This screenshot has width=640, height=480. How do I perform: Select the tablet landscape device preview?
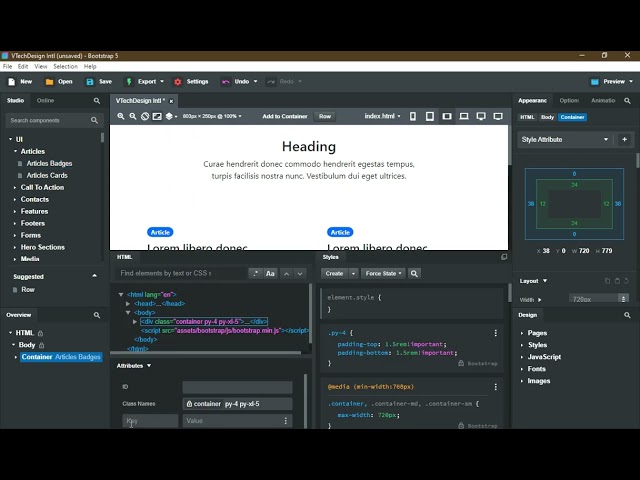[447, 116]
